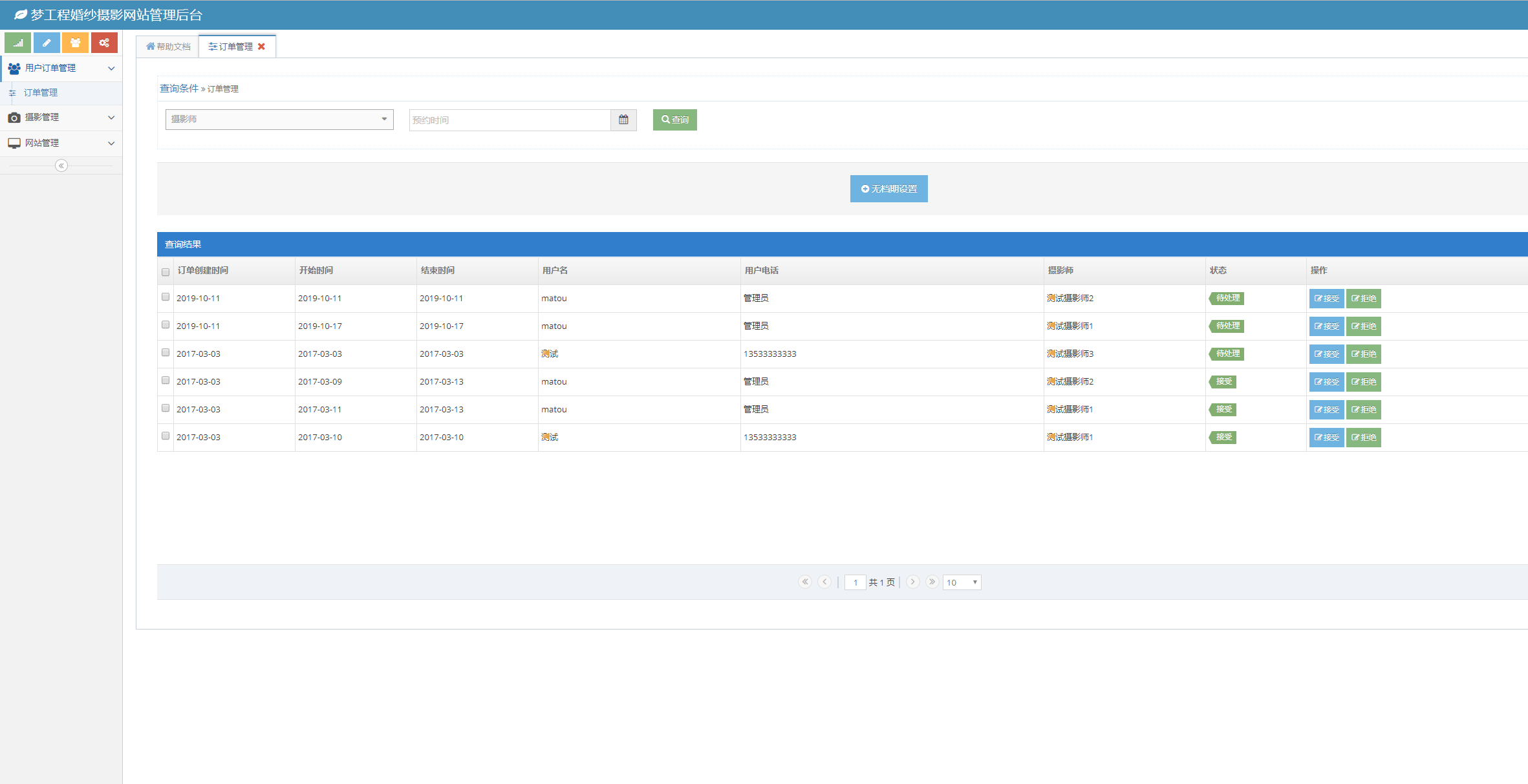Click the blue pencil shortcut icon

[x=47, y=43]
